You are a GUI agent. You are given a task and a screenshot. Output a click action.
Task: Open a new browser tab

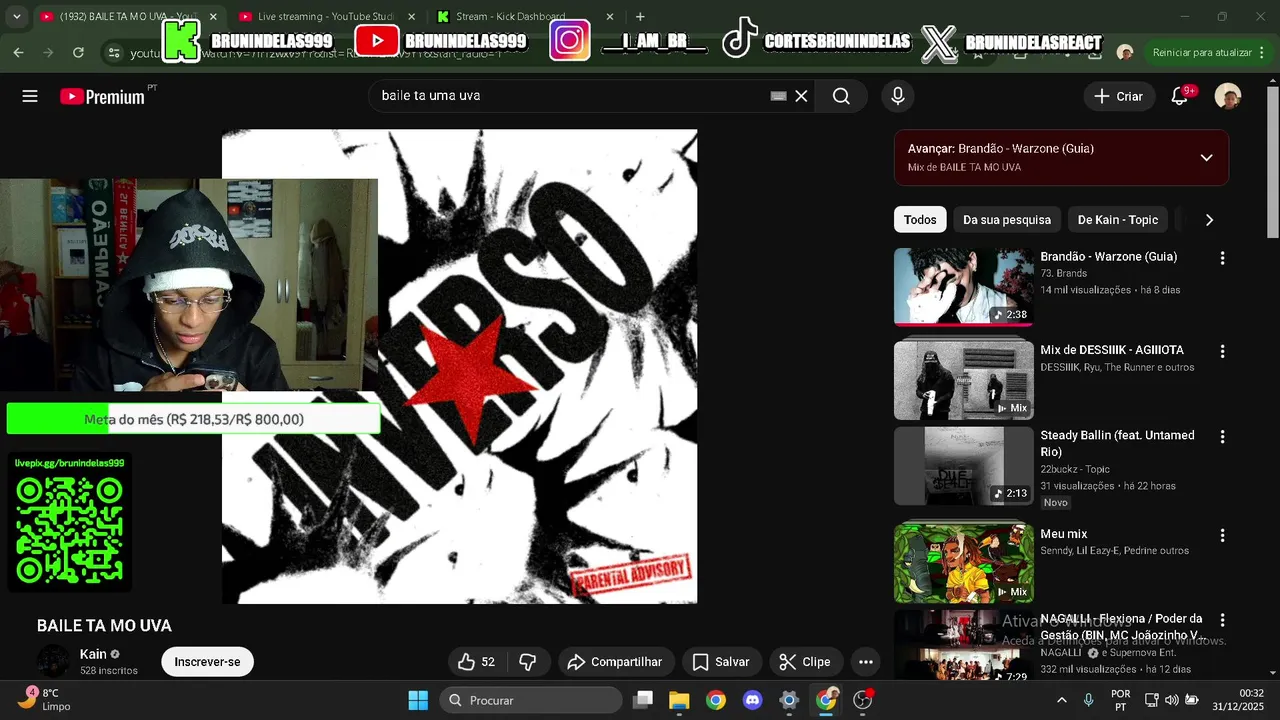640,16
